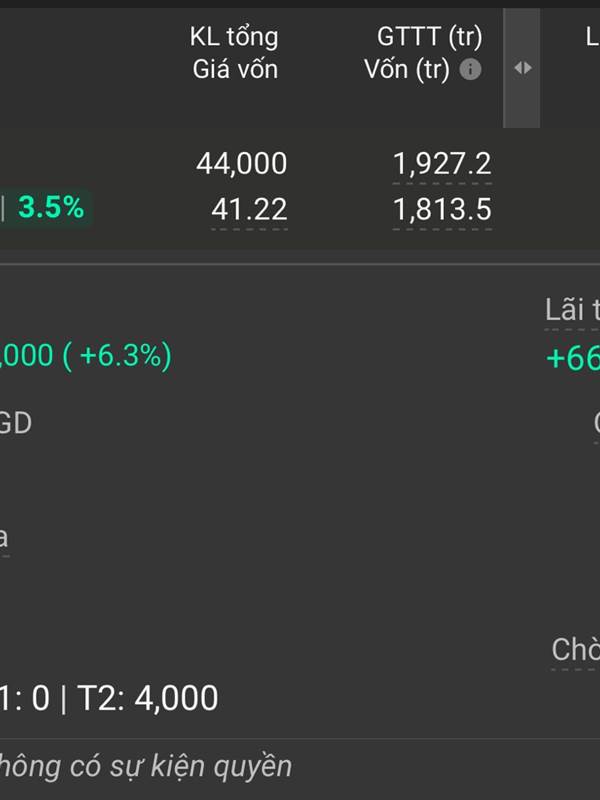
Task: Click the left-right column scroll arrows
Action: pos(522,68)
